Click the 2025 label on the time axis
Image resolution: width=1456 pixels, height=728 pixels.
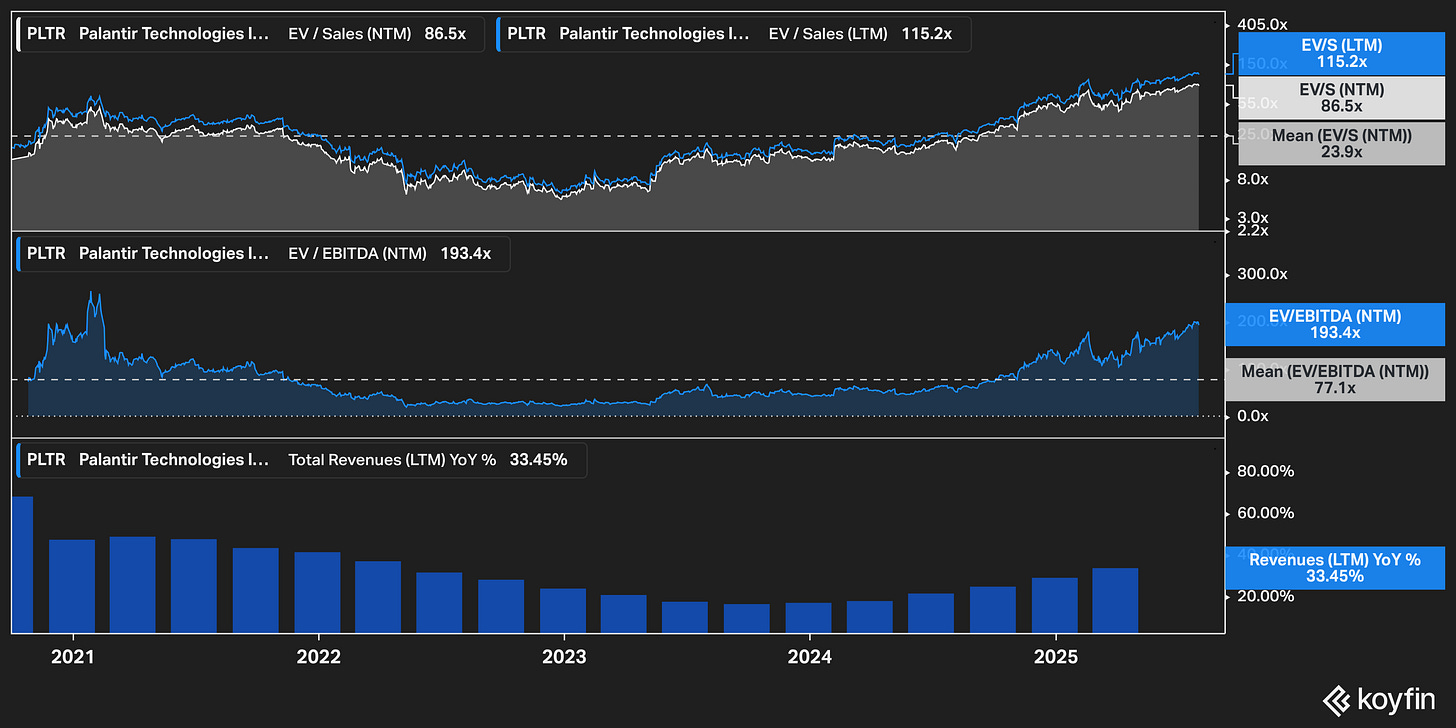[x=1056, y=657]
